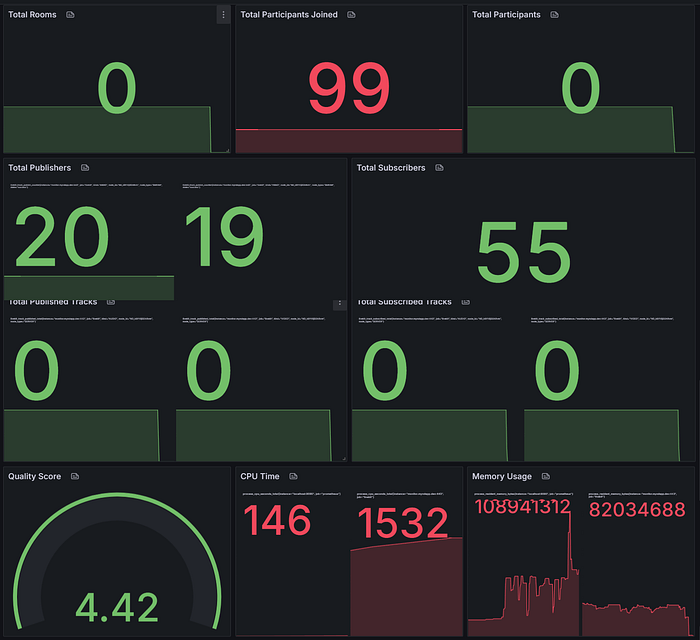Screen dimensions: 700x640
Task: Open the Total Participants panel title menu
Action: tap(506, 15)
